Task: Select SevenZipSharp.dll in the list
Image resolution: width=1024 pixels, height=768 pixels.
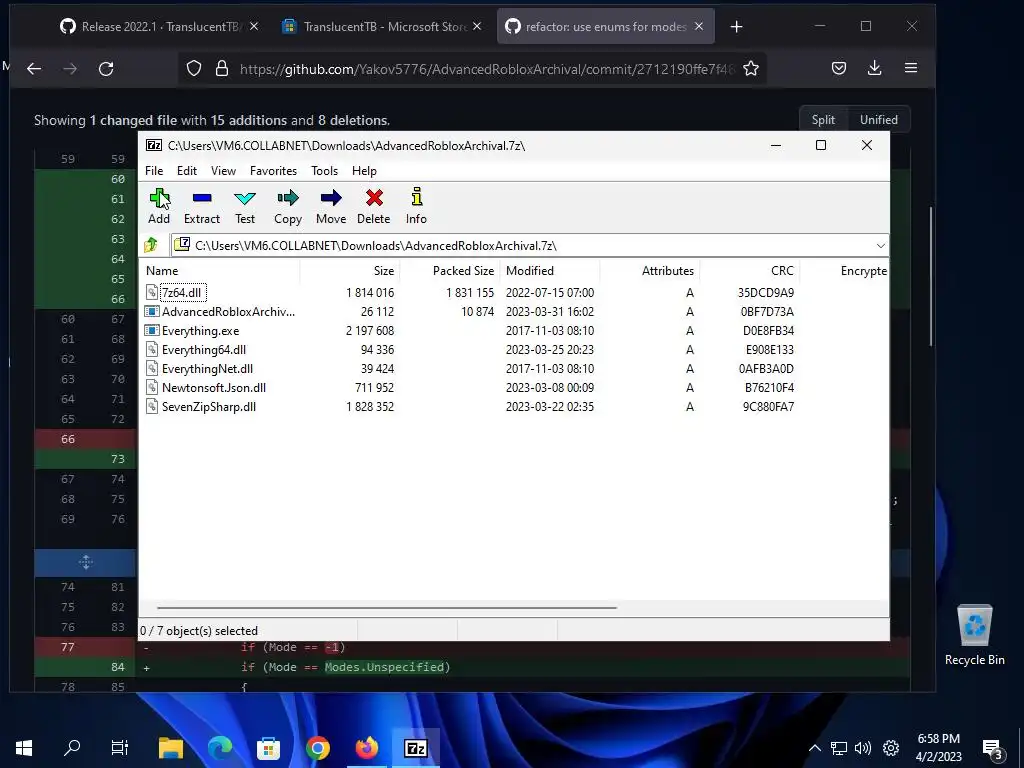Action: [208, 406]
